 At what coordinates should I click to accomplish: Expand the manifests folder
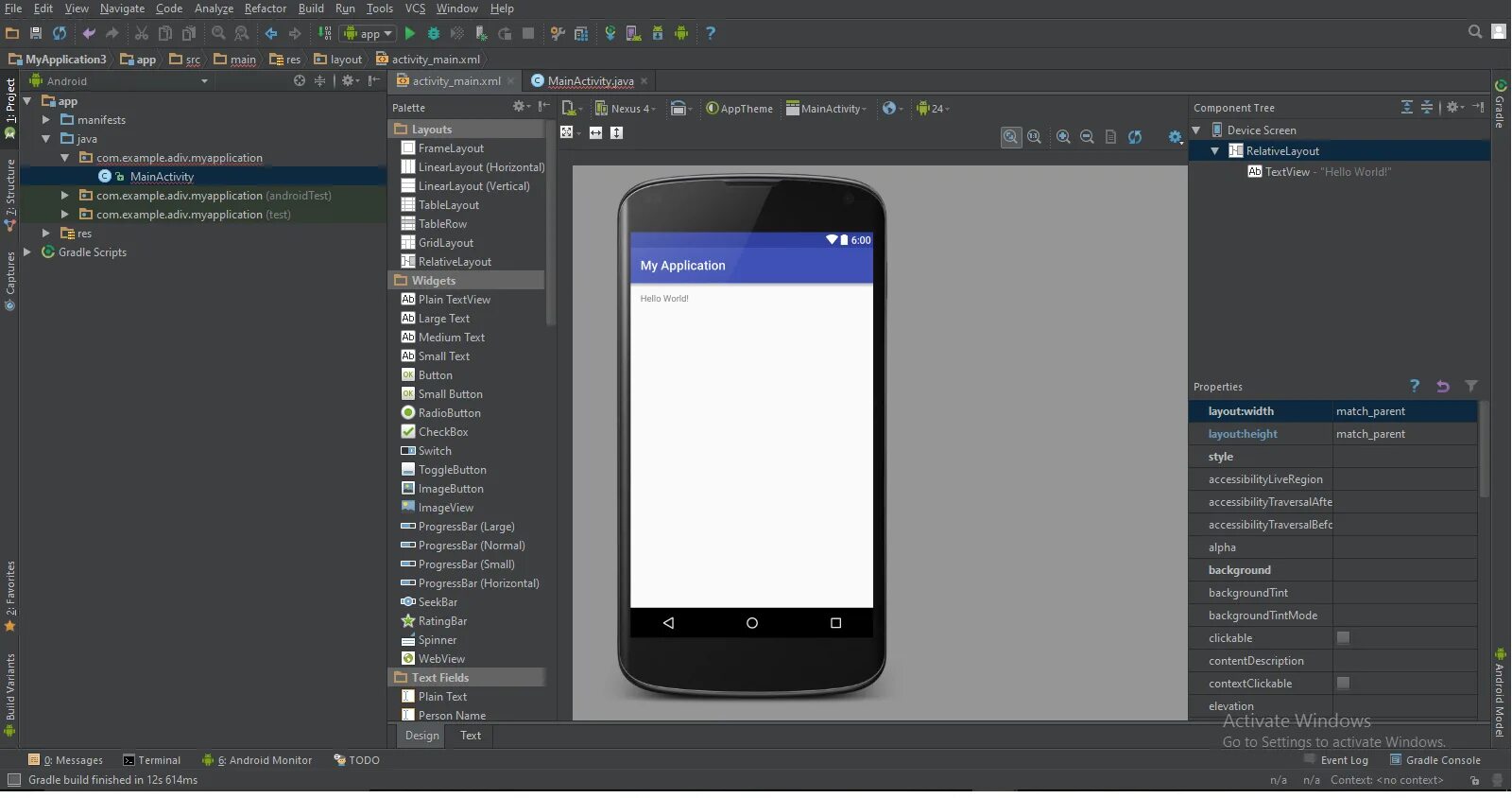(x=45, y=120)
